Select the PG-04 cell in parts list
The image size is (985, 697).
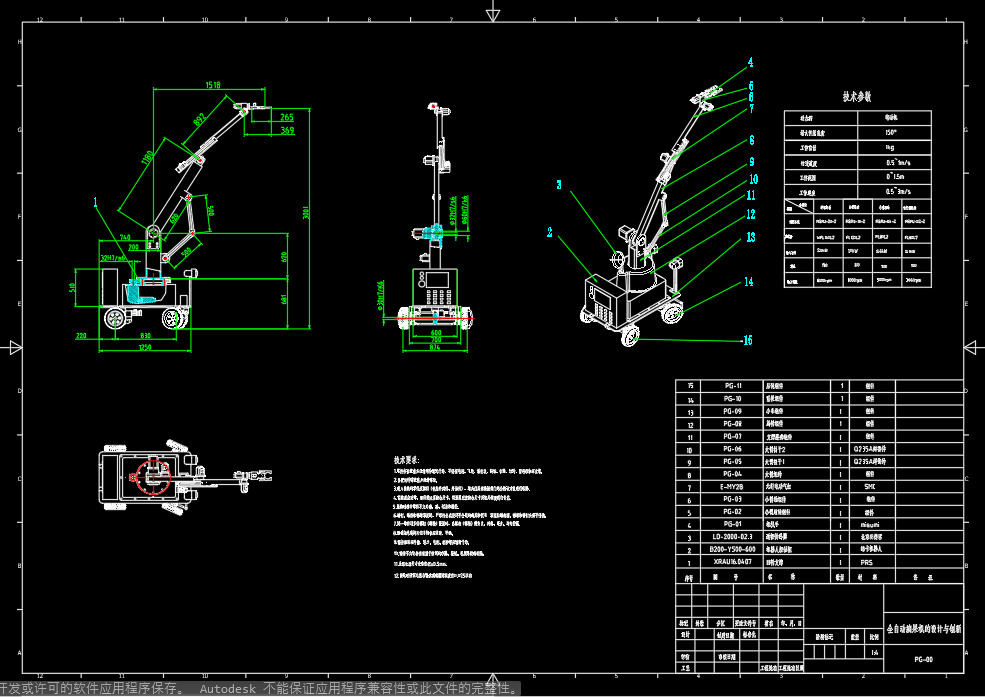click(x=732, y=474)
